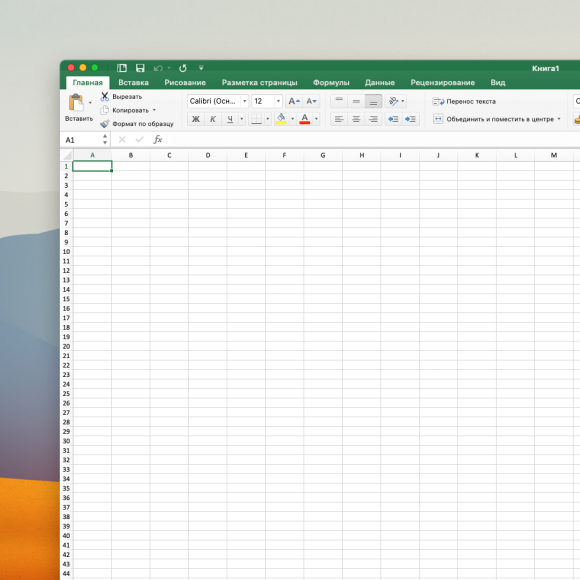Screen dimensions: 580x580
Task: Open customize quick access toolbar dropdown
Action: point(201,68)
